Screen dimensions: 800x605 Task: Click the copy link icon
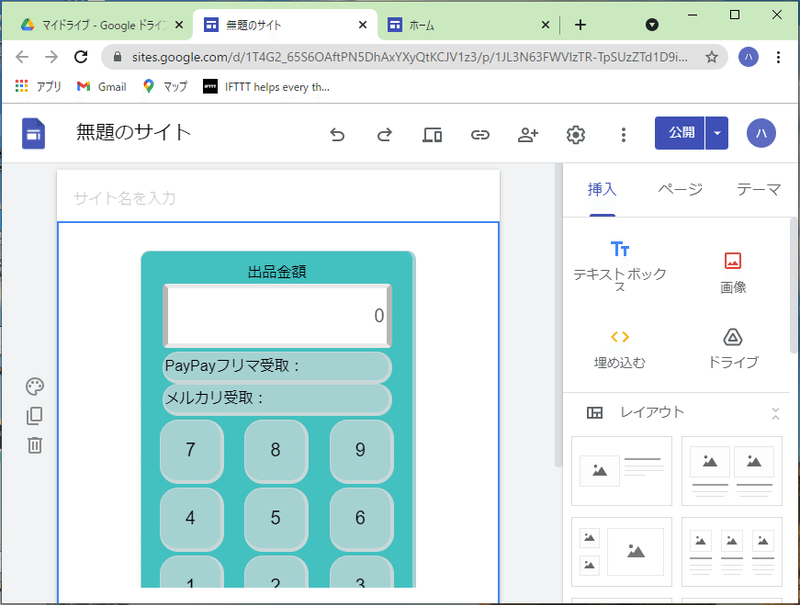coord(480,133)
